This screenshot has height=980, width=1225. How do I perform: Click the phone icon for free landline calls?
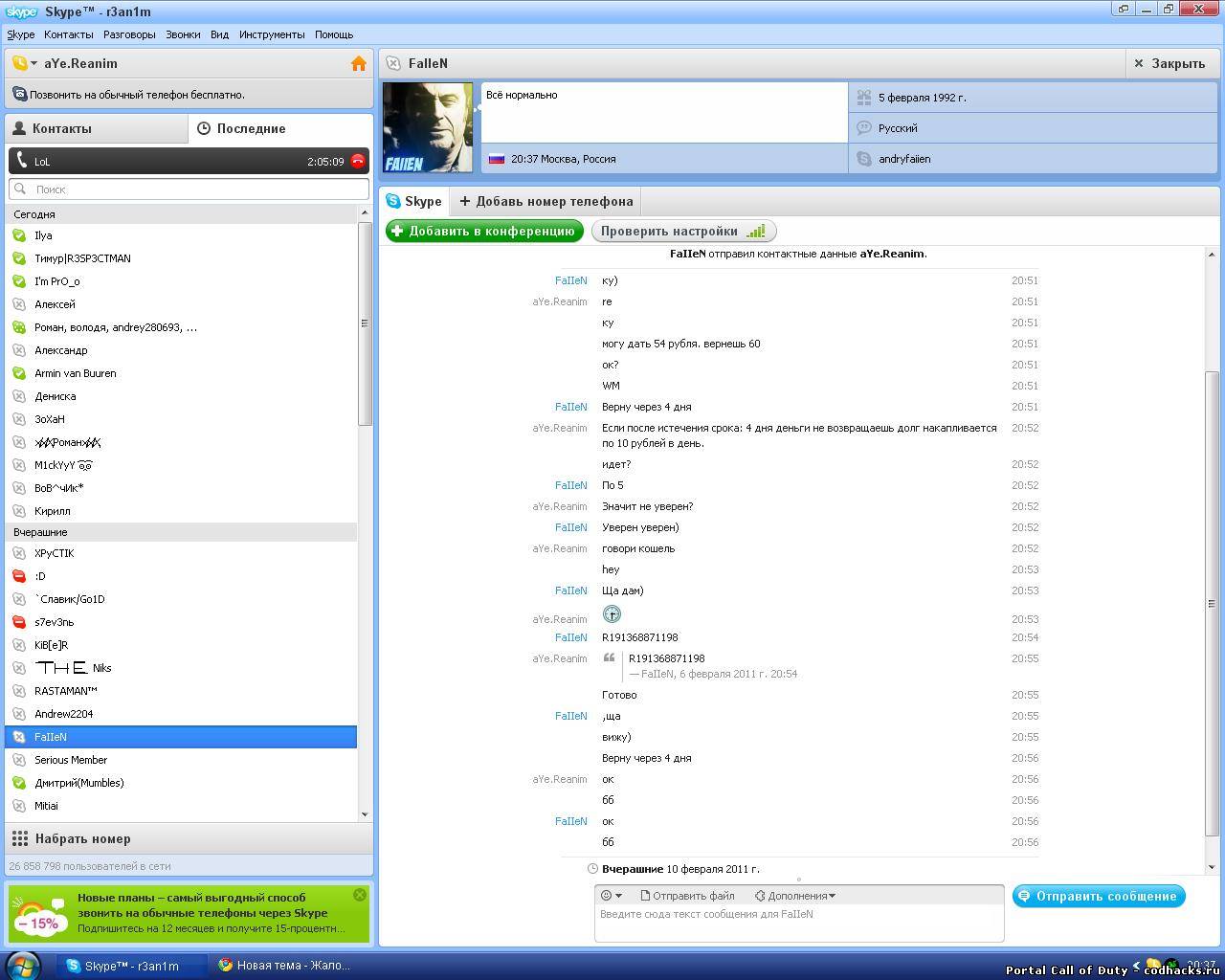click(x=20, y=94)
